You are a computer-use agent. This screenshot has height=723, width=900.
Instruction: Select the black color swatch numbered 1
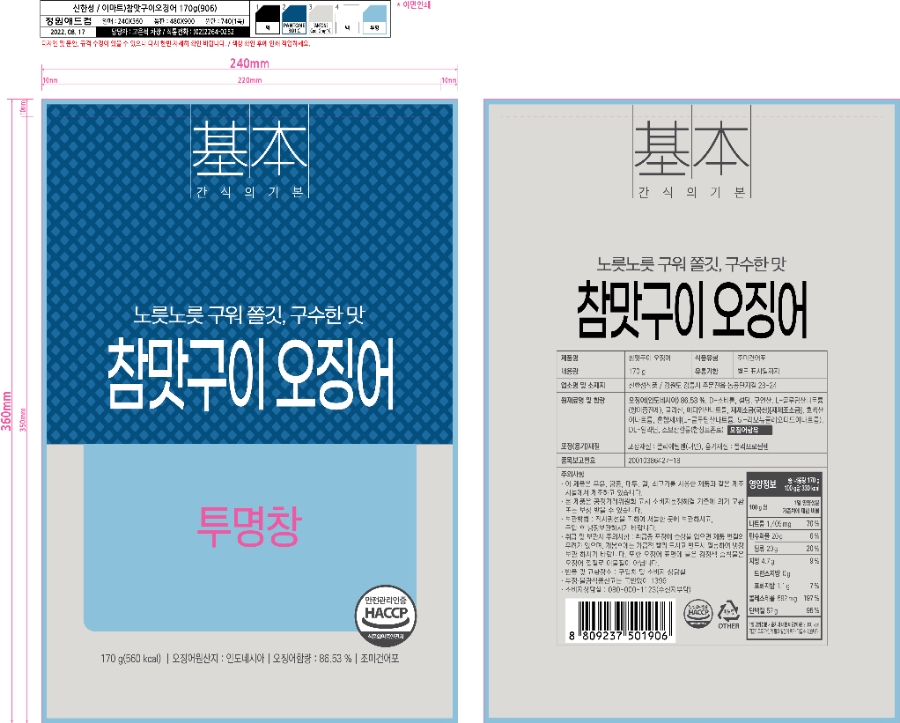267,16
